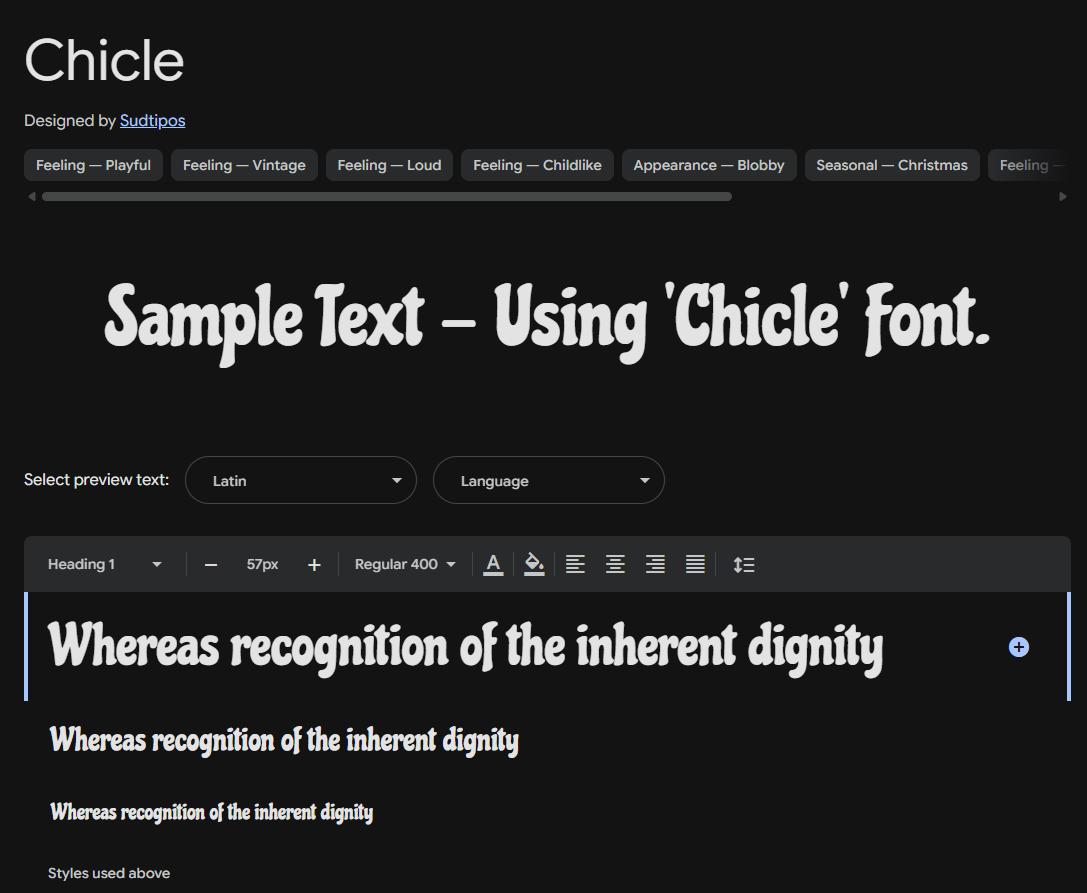Viewport: 1087px width, 893px height.
Task: Align text center
Action: (616, 564)
